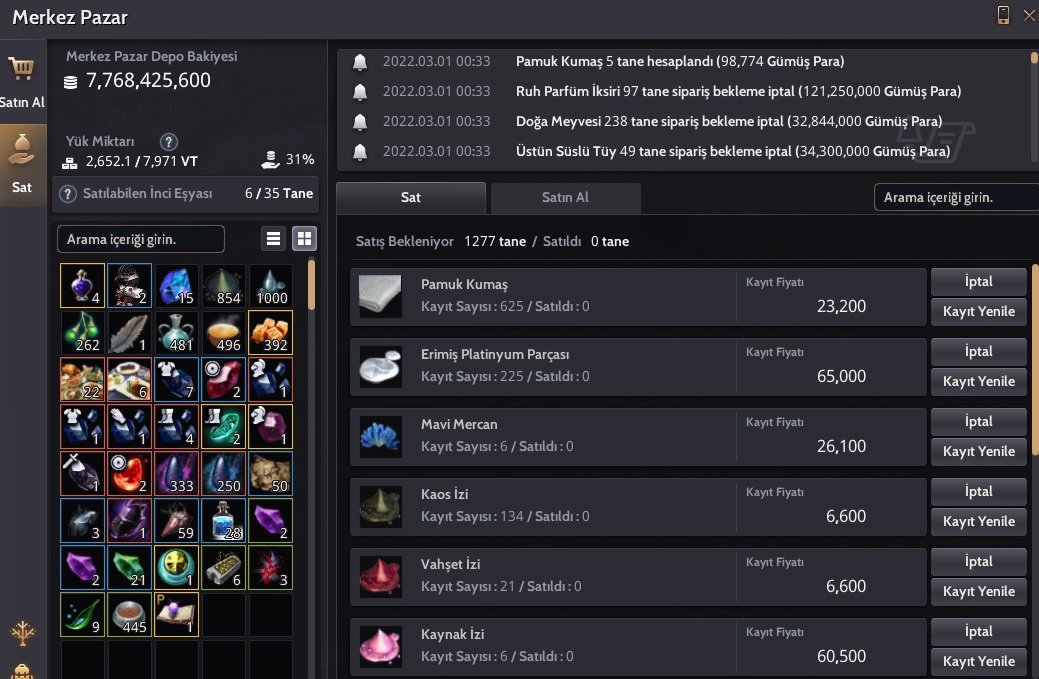The height and width of the screenshot is (679, 1039).
Task: Click İptal for Mavi Mercan listing
Action: pyautogui.click(x=978, y=421)
